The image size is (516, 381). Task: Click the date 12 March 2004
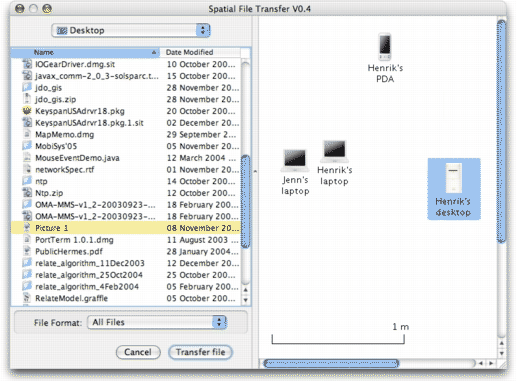click(196, 158)
